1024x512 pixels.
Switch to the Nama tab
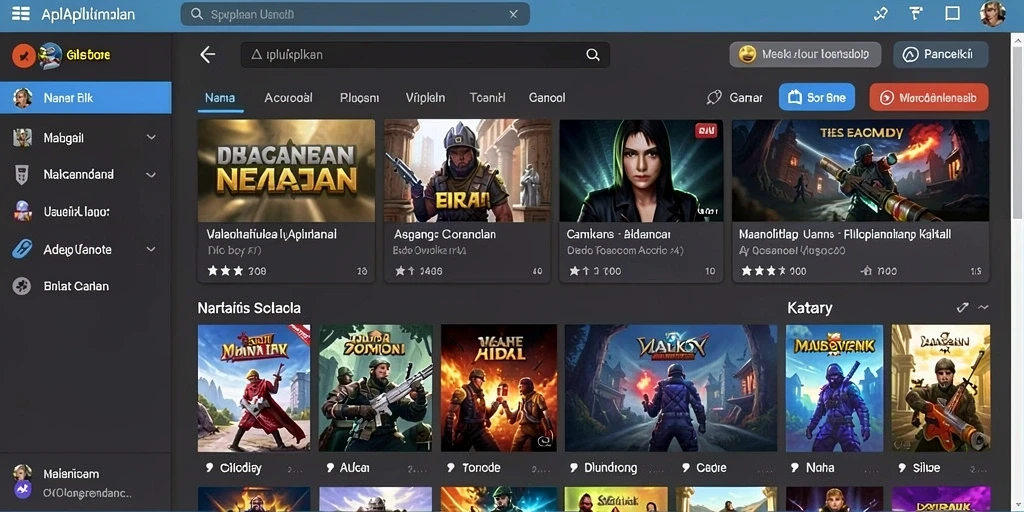[x=219, y=98]
